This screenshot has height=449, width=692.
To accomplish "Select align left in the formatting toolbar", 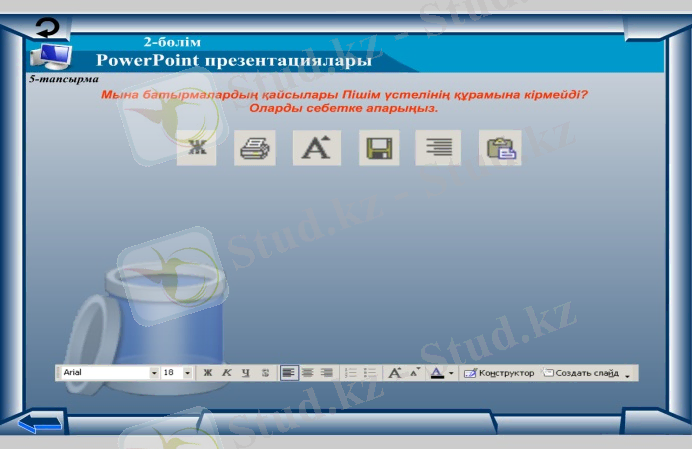I will click(x=289, y=373).
